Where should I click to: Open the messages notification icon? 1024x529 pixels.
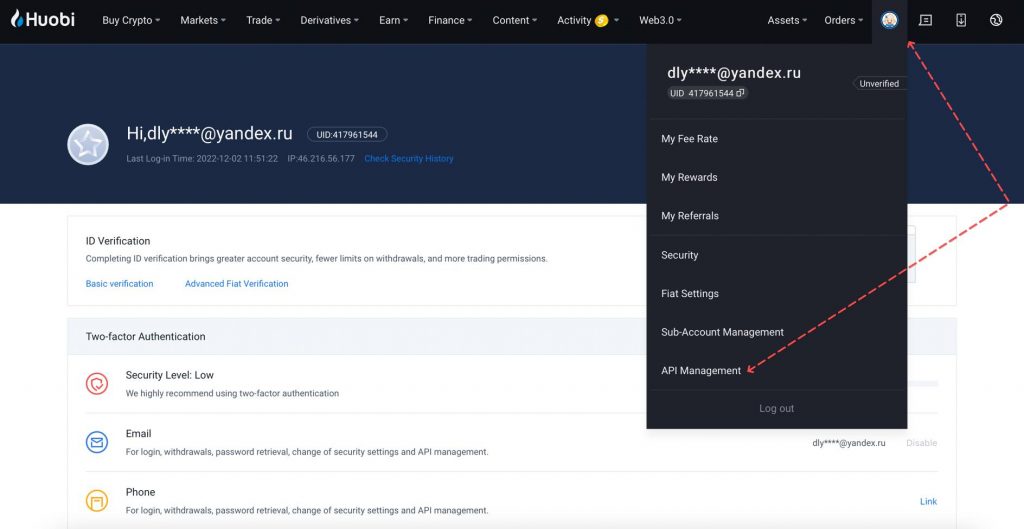click(925, 20)
